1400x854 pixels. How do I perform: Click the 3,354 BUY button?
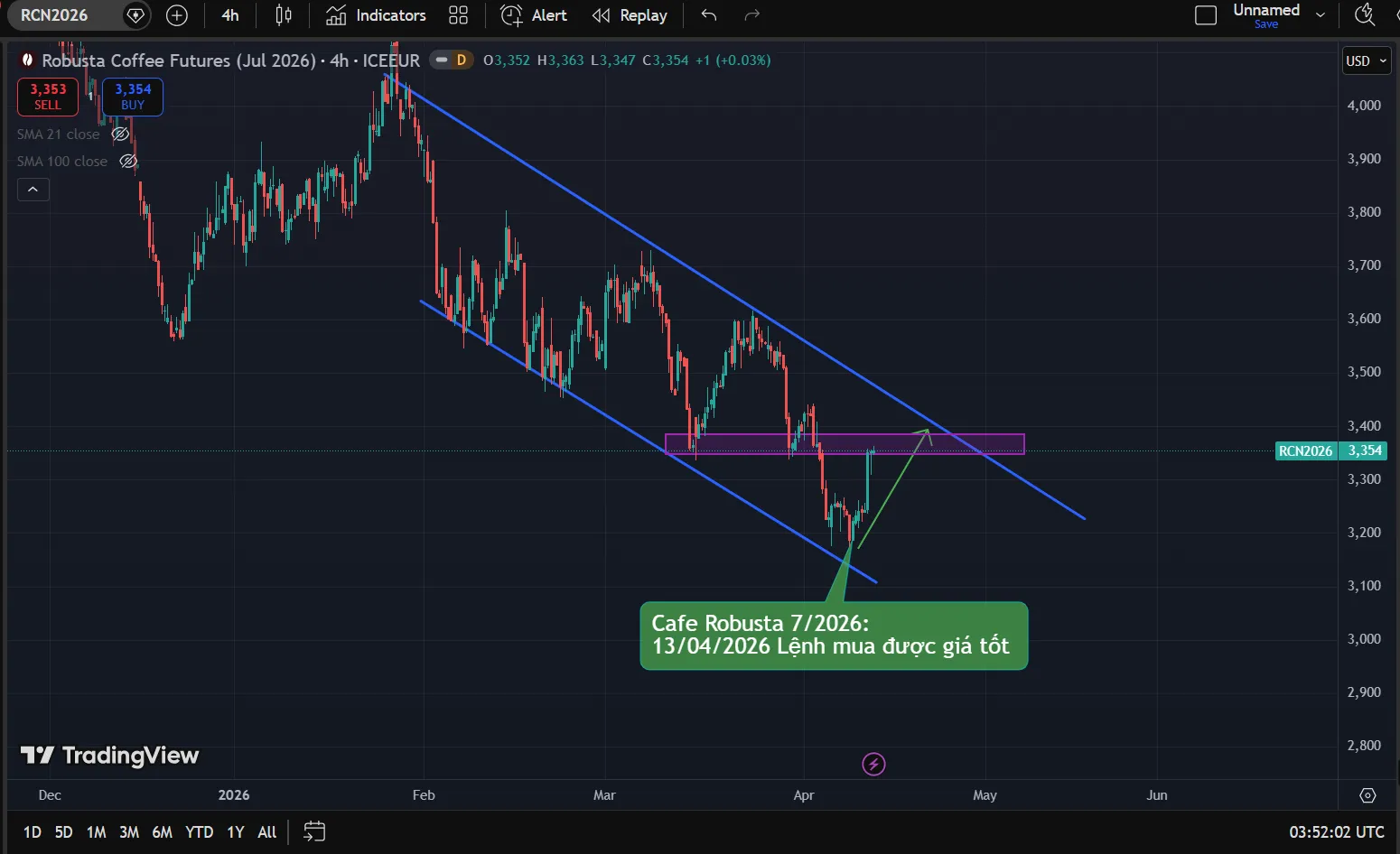(x=133, y=97)
